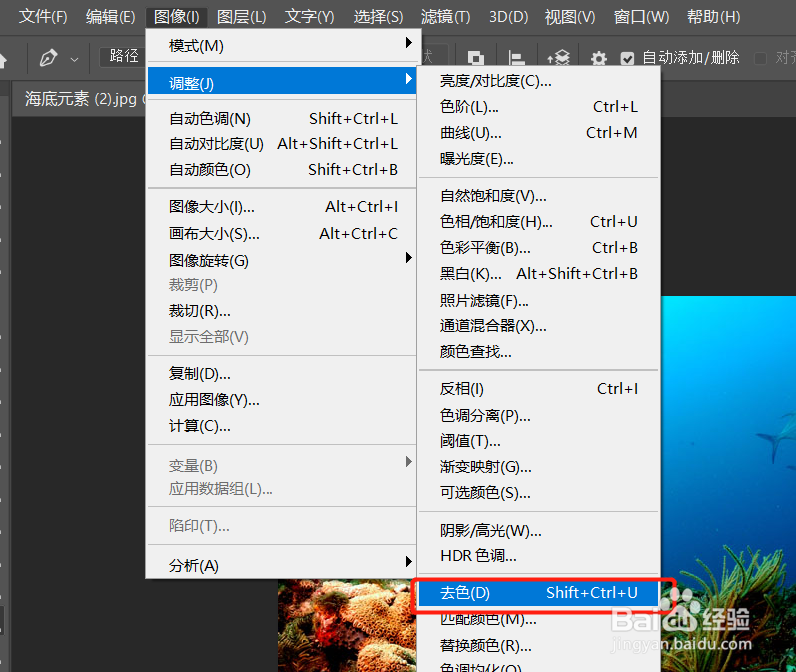796x672 pixels.
Task: Open the pen options gear icon
Action: point(599,58)
